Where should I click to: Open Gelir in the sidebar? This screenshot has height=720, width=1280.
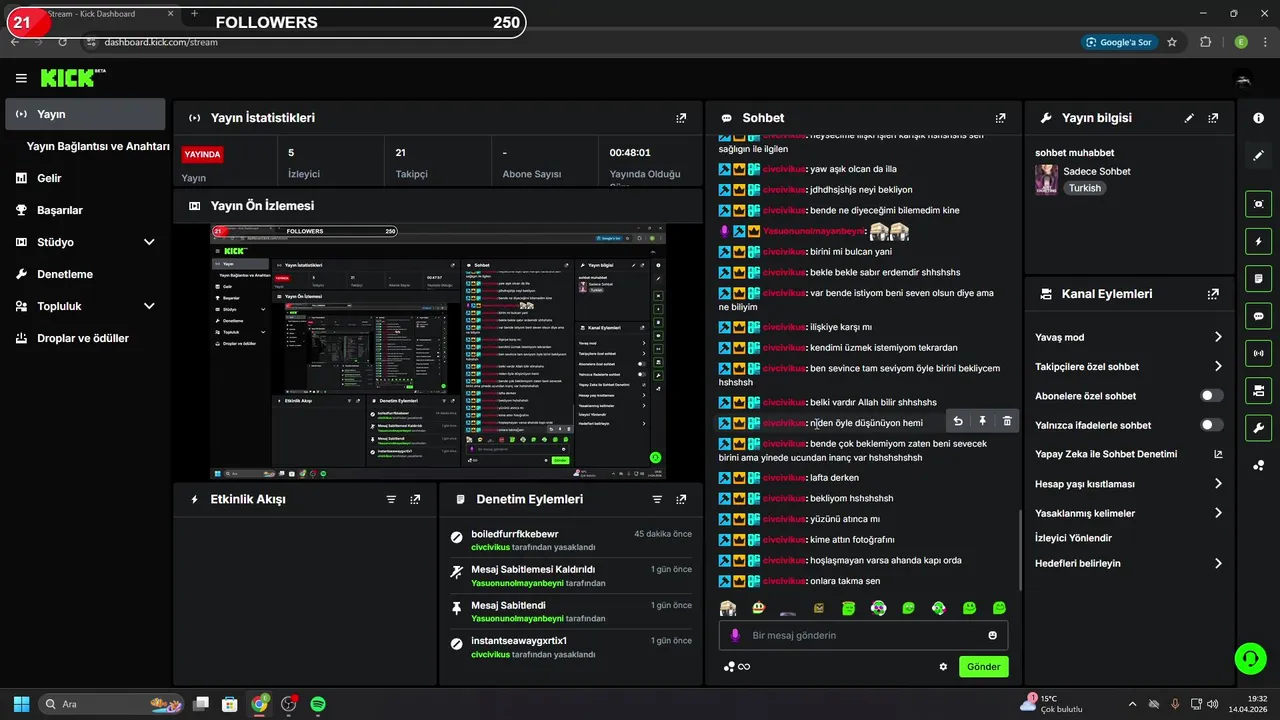coord(49,178)
